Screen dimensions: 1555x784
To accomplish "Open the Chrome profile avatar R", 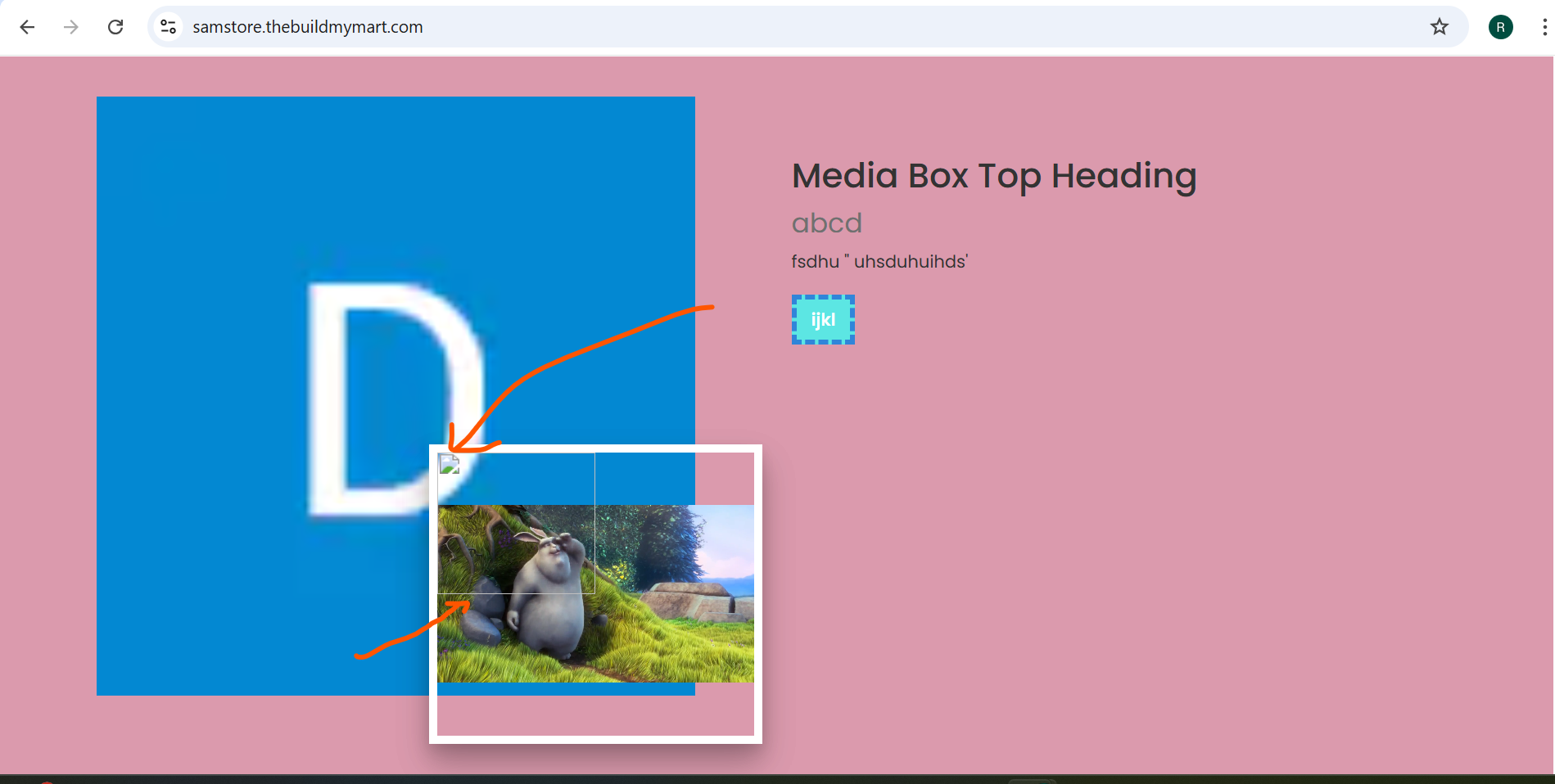I will pos(1500,27).
